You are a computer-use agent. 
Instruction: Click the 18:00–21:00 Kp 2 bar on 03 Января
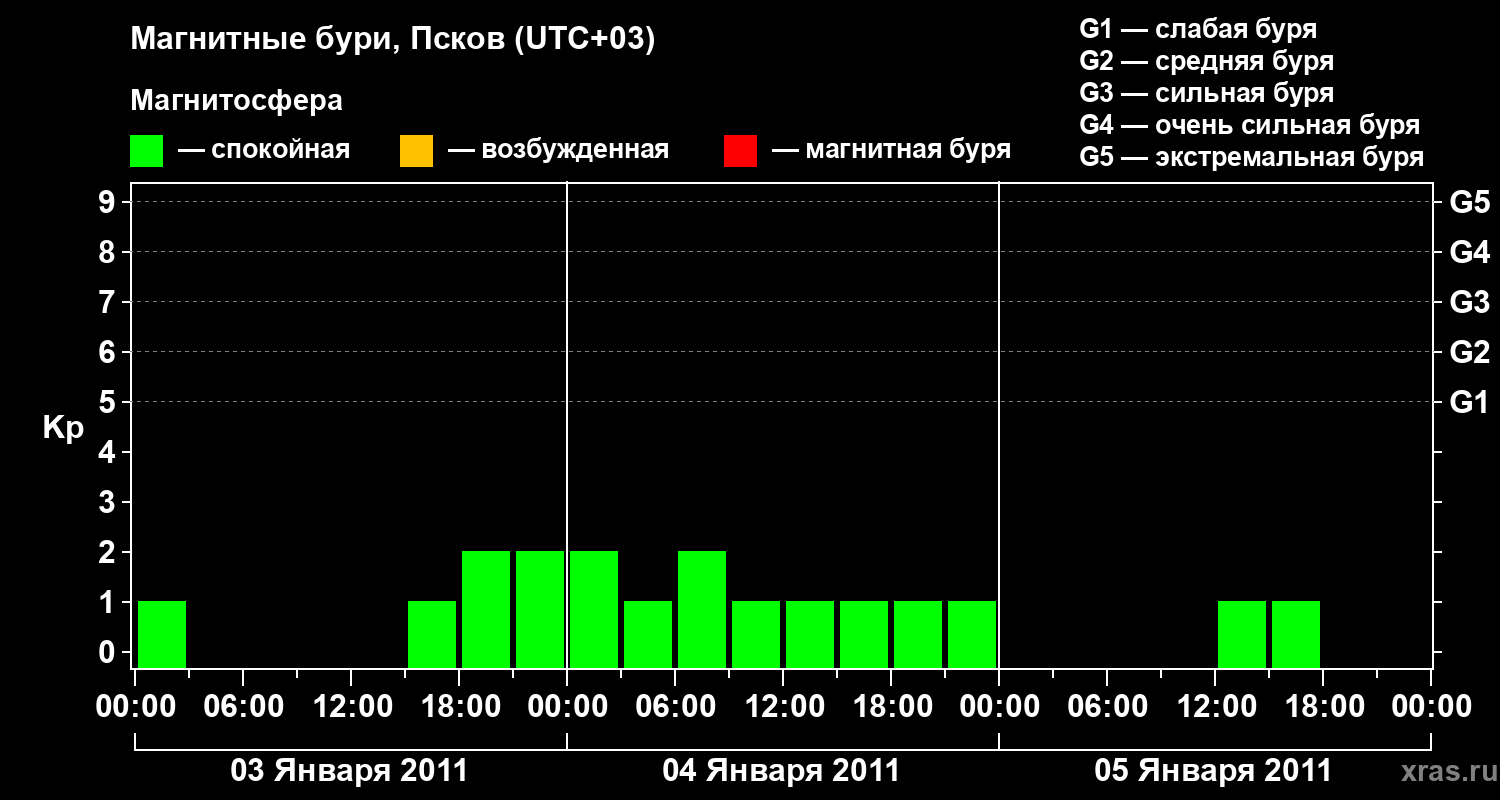pyautogui.click(x=486, y=609)
